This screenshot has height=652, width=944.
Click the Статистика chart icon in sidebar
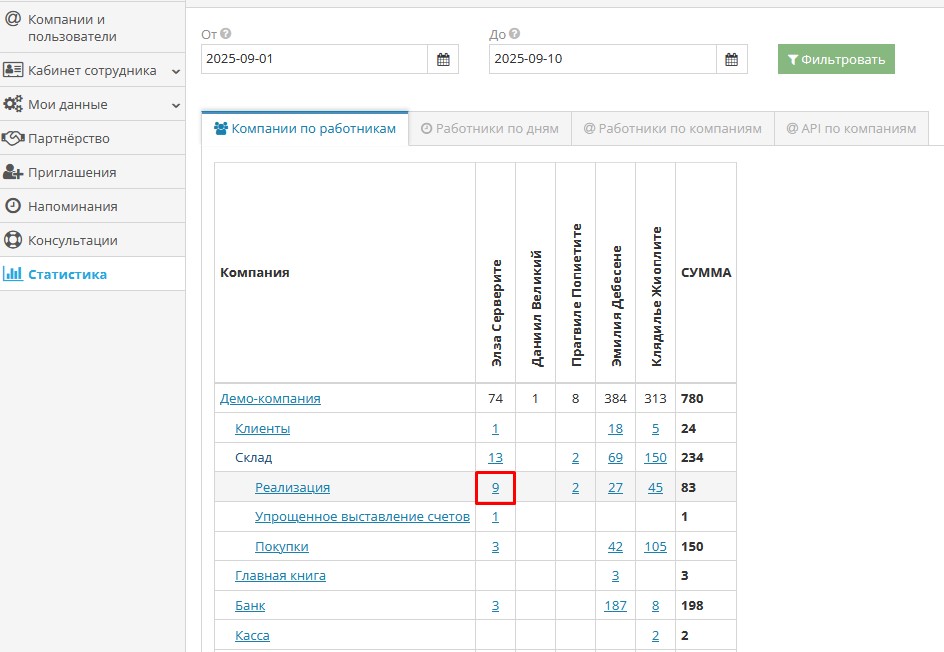coord(13,274)
